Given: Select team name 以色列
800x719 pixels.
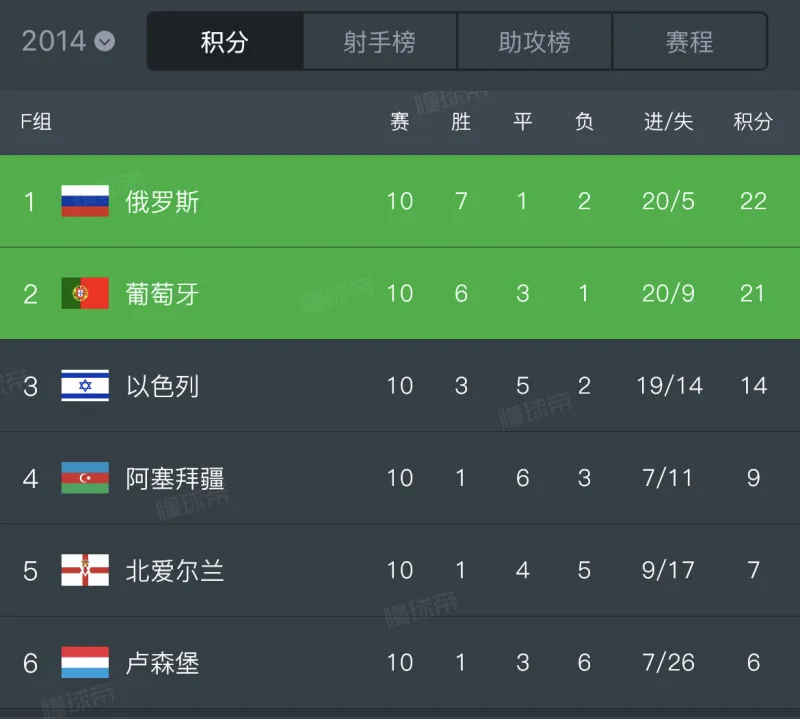Looking at the screenshot, I should click(x=163, y=386).
